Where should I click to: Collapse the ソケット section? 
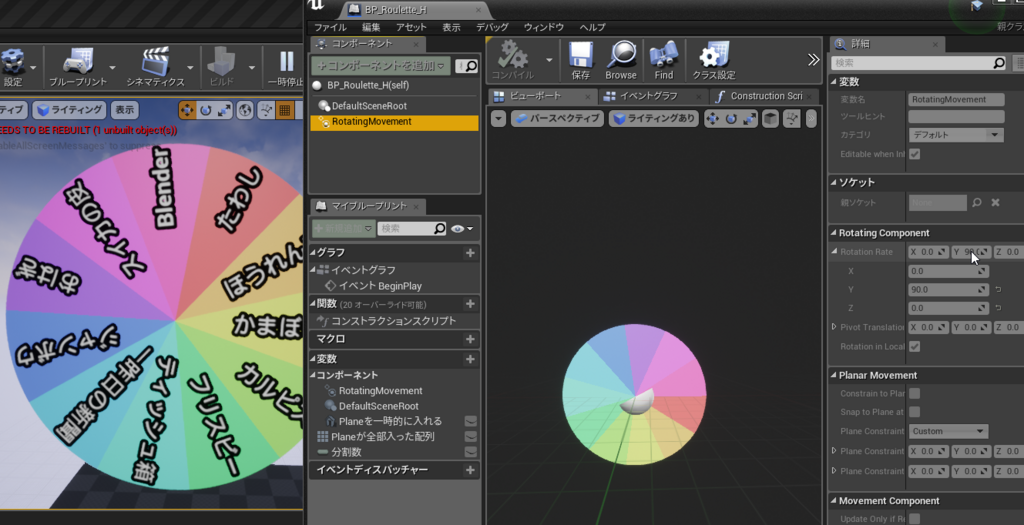tap(834, 182)
